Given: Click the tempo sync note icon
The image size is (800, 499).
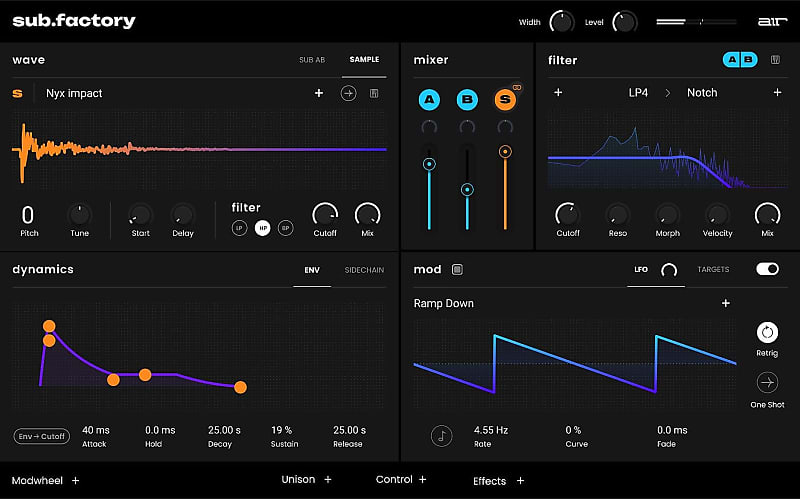Looking at the screenshot, I should point(441,436).
